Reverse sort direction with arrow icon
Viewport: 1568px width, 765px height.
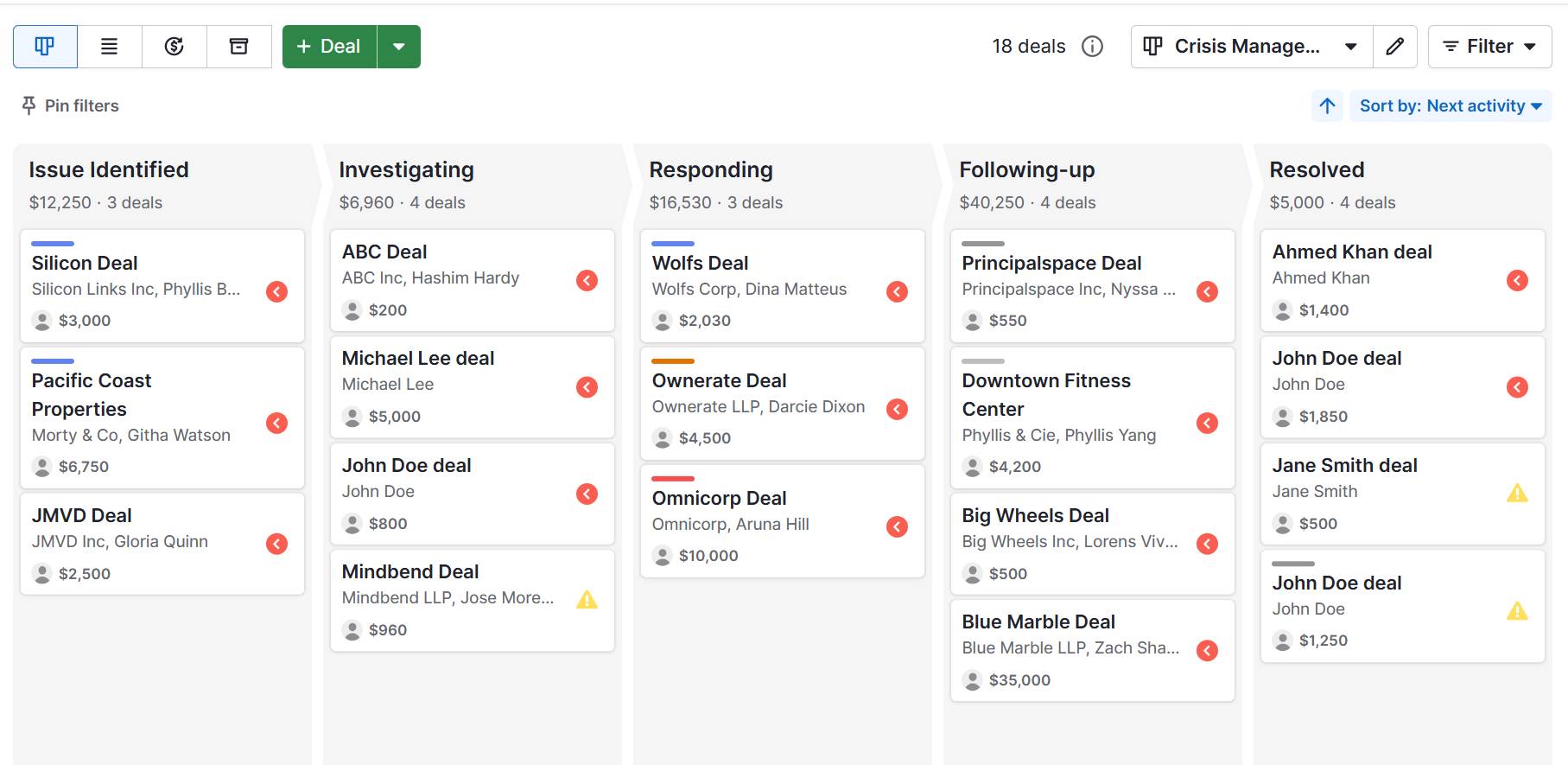pyautogui.click(x=1327, y=106)
